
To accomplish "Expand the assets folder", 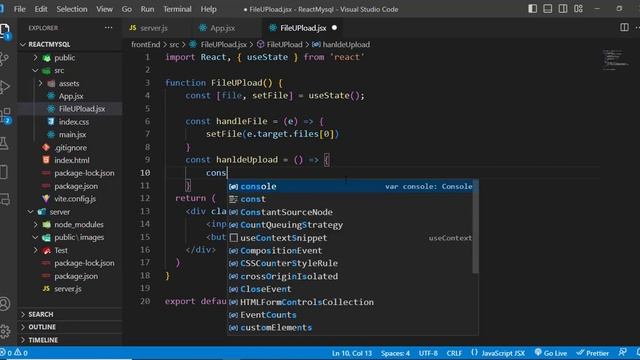I will [x=40, y=83].
